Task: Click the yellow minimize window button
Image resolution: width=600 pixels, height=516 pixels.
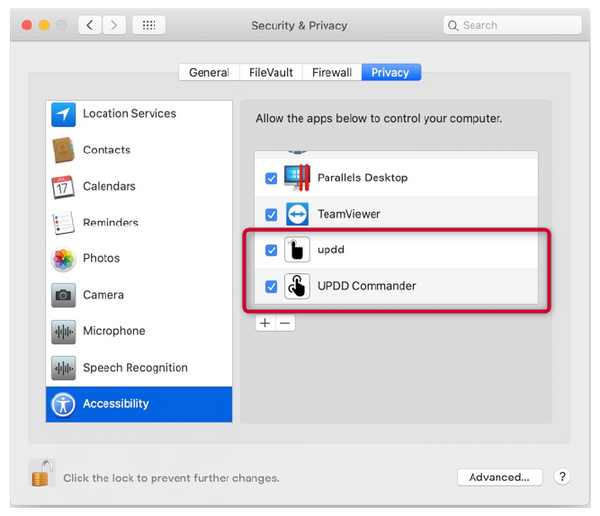Action: tap(44, 25)
